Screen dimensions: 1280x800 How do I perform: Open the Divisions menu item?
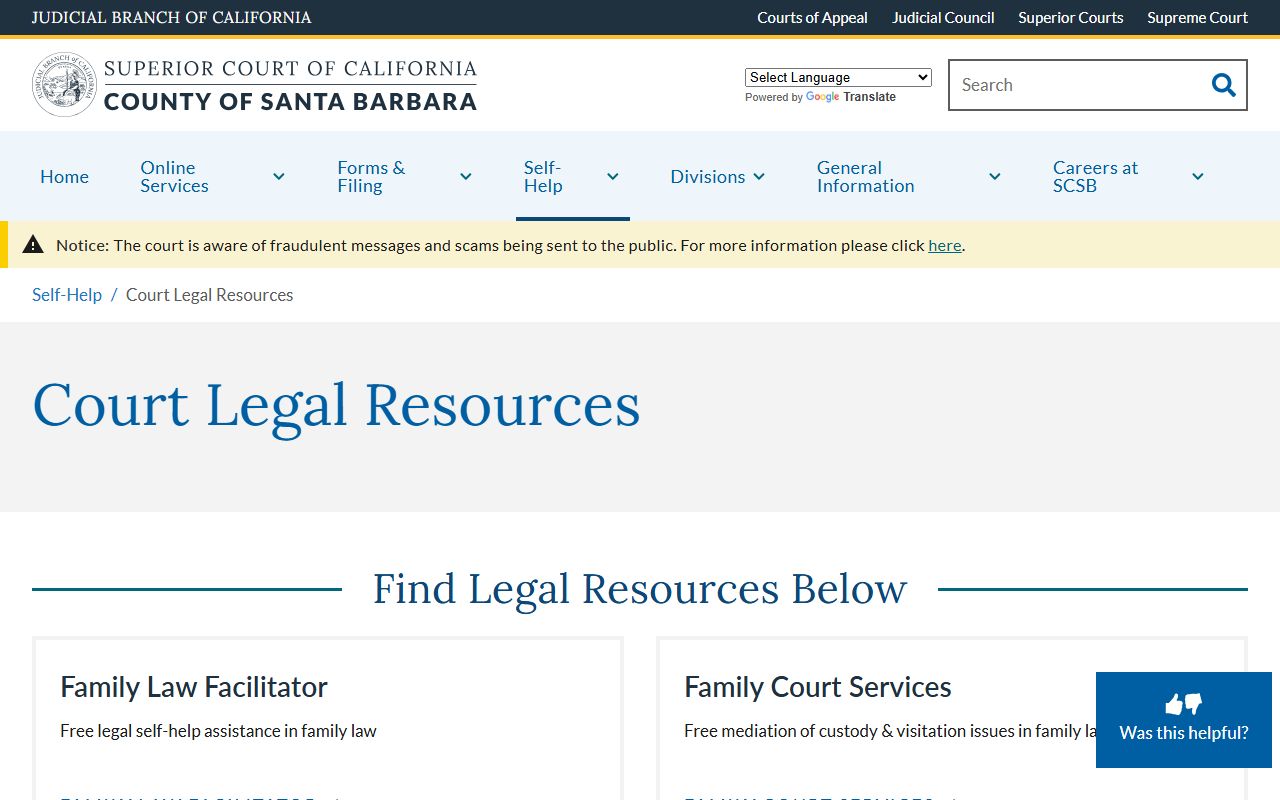708,177
